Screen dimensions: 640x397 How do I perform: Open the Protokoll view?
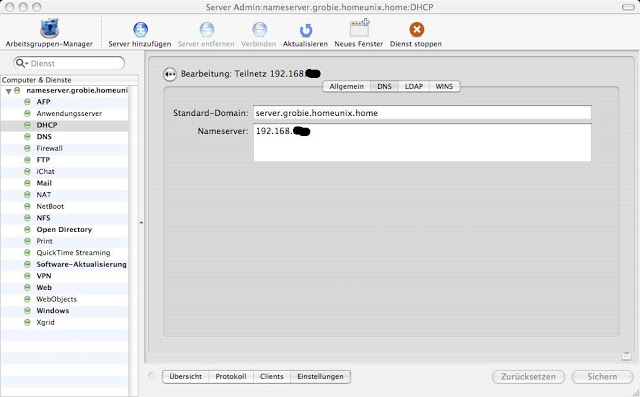(231, 377)
